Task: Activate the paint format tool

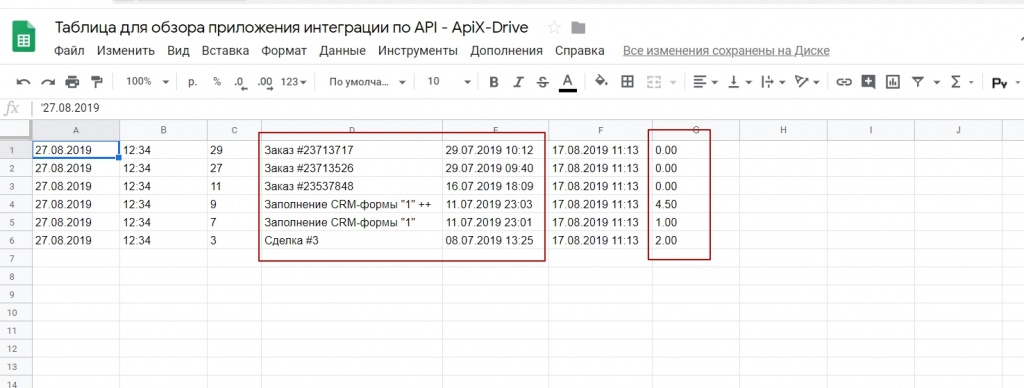Action: click(x=96, y=82)
